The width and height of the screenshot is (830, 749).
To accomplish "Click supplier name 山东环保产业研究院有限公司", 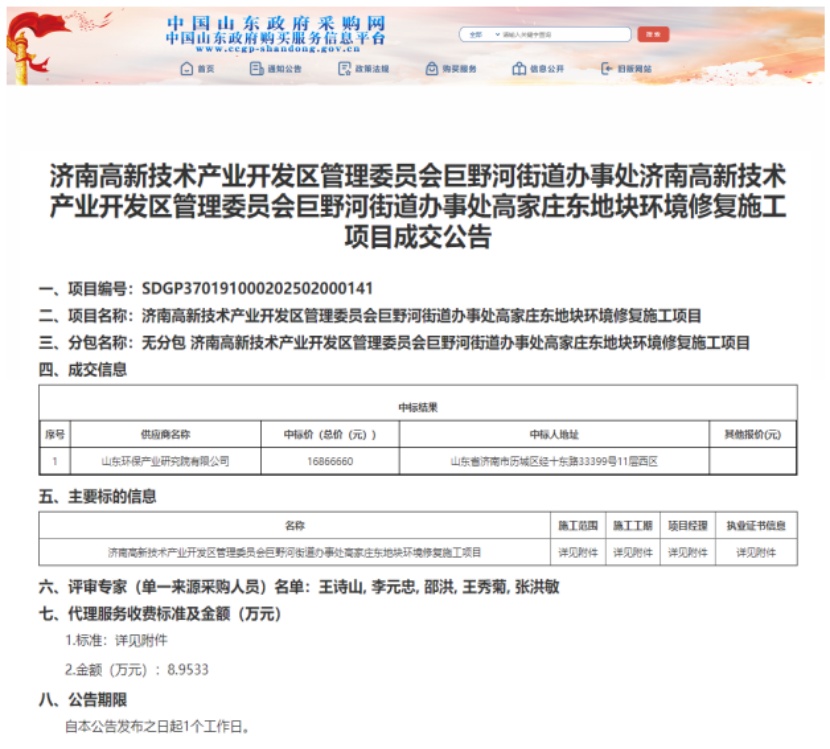I will coord(166,461).
